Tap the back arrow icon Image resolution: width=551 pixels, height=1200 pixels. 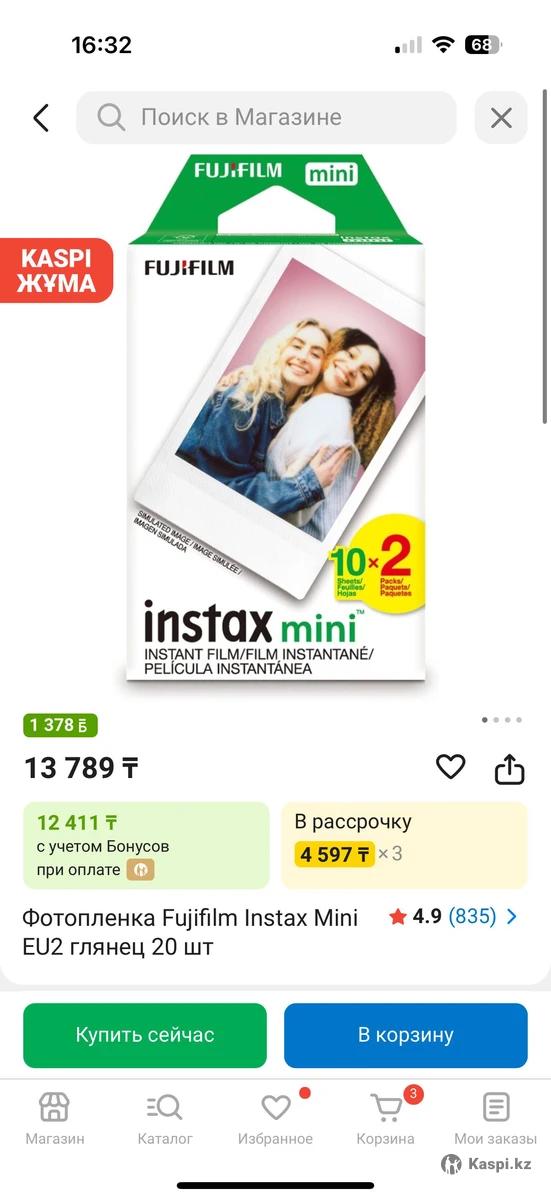click(x=41, y=118)
